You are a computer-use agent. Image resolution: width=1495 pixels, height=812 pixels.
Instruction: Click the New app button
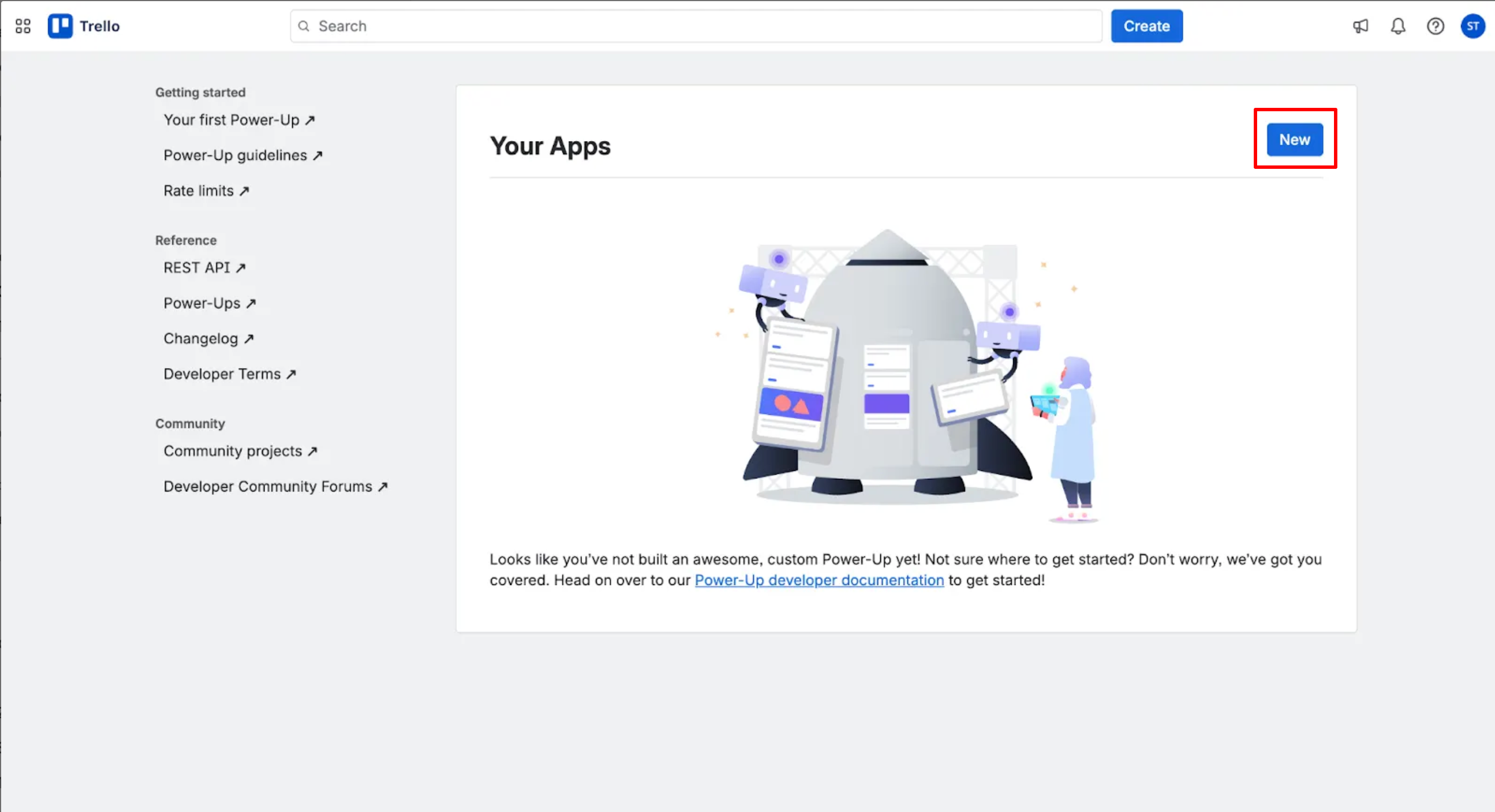[x=1294, y=140]
